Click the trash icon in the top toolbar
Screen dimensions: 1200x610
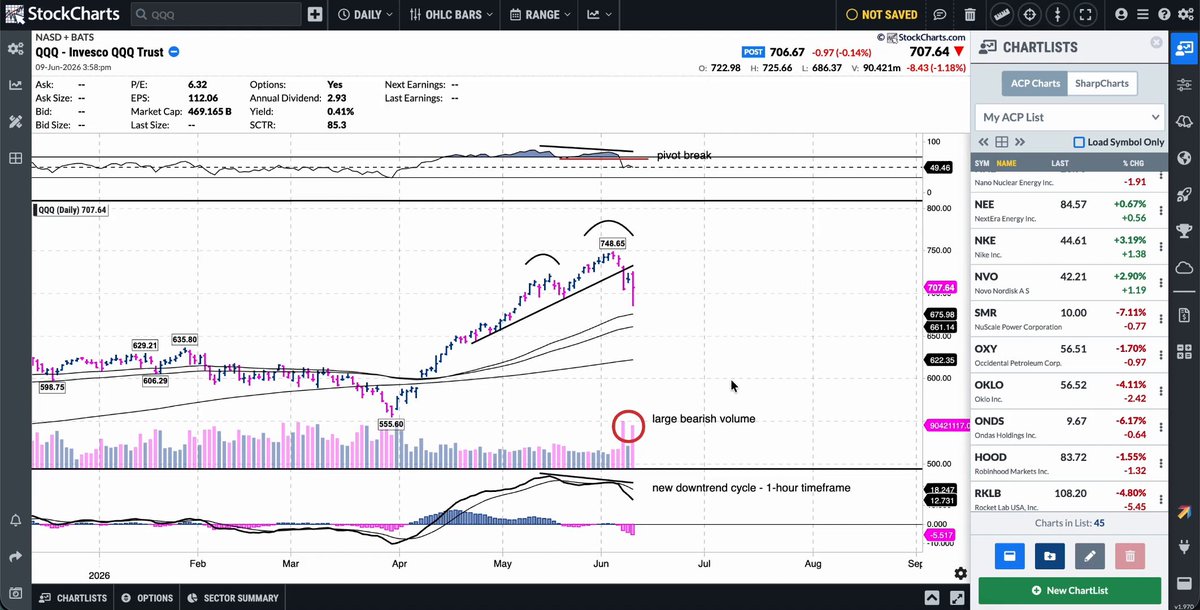pyautogui.click(x=970, y=15)
